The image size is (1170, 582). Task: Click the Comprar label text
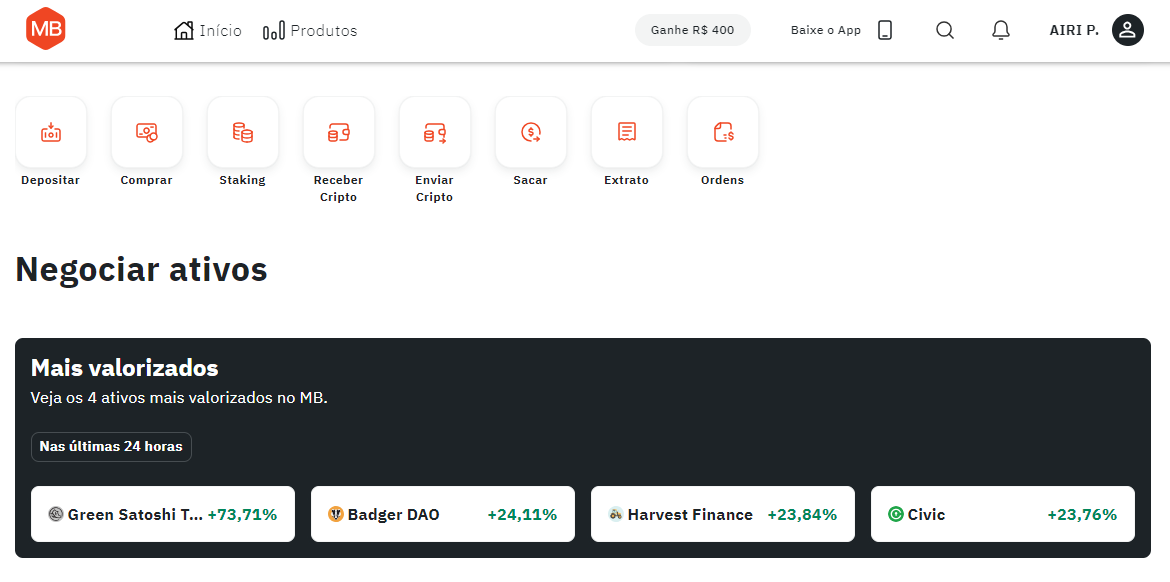[x=146, y=181]
